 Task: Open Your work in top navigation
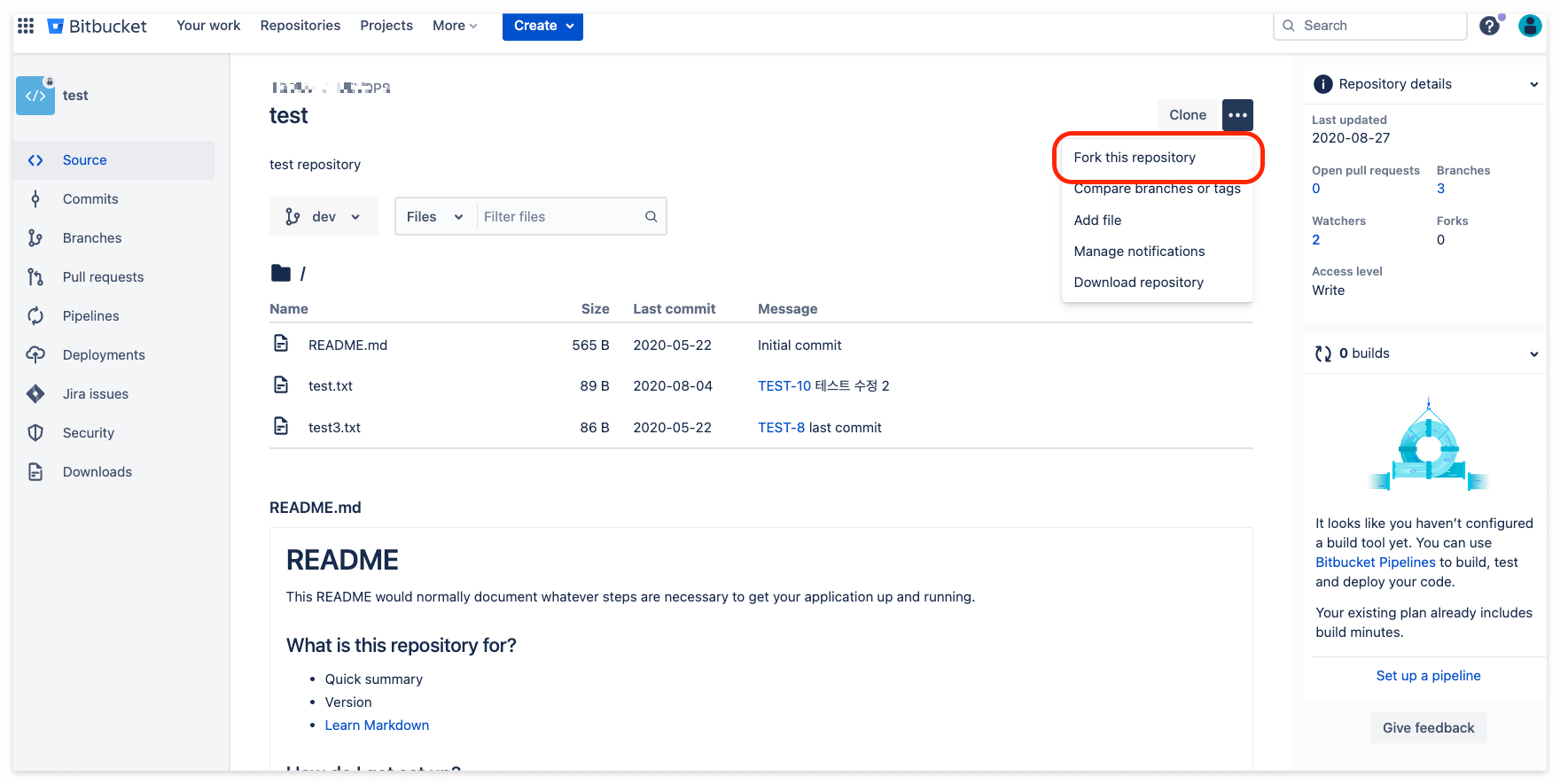pos(208,26)
